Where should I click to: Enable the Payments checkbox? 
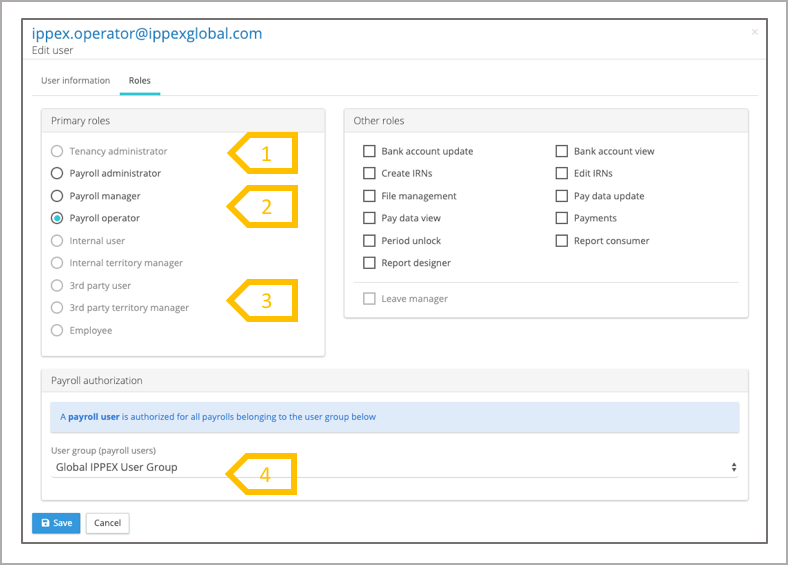562,218
